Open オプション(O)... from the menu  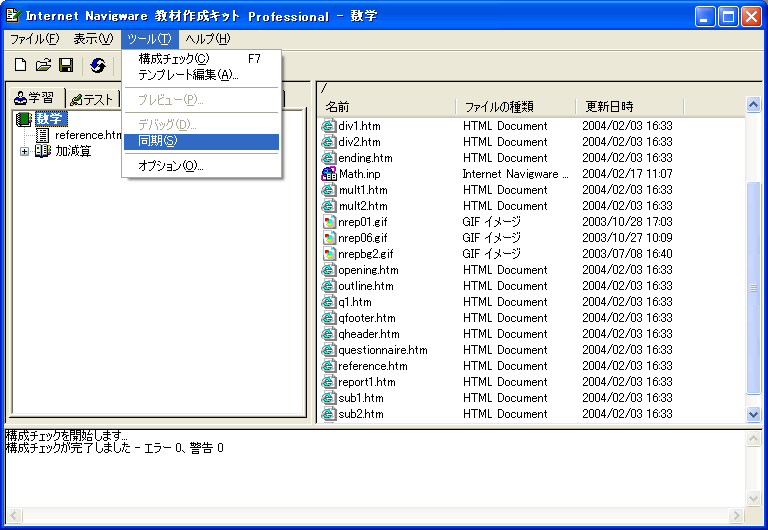(170, 166)
